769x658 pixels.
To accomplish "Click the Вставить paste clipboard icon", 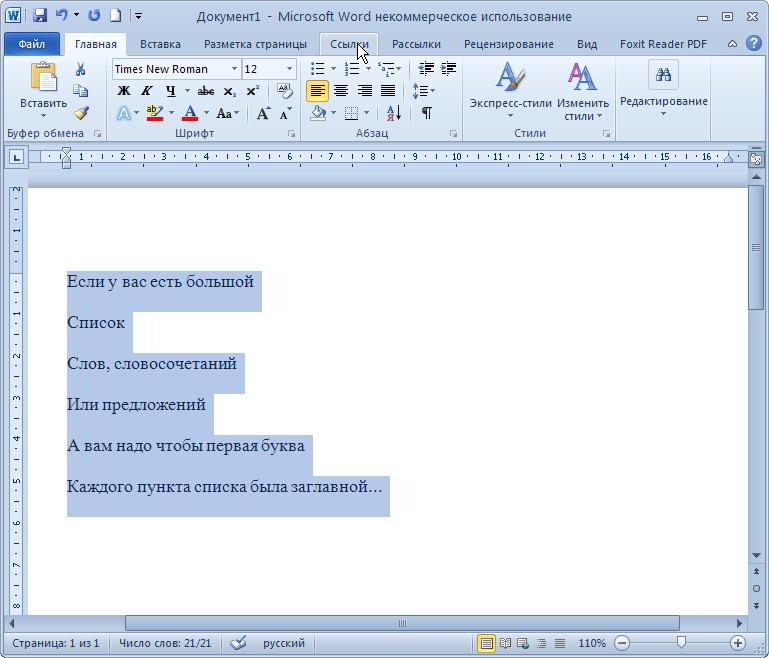I will [x=43, y=76].
